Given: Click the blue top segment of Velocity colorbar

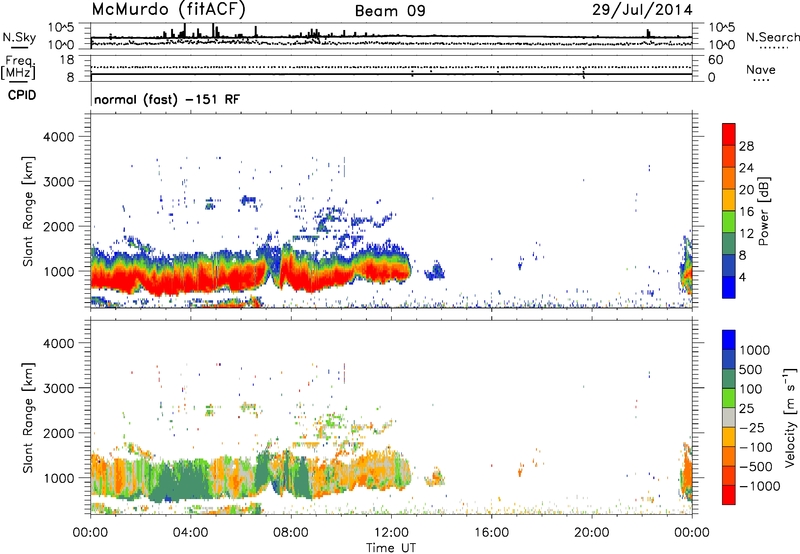Looking at the screenshot, I should tap(729, 340).
